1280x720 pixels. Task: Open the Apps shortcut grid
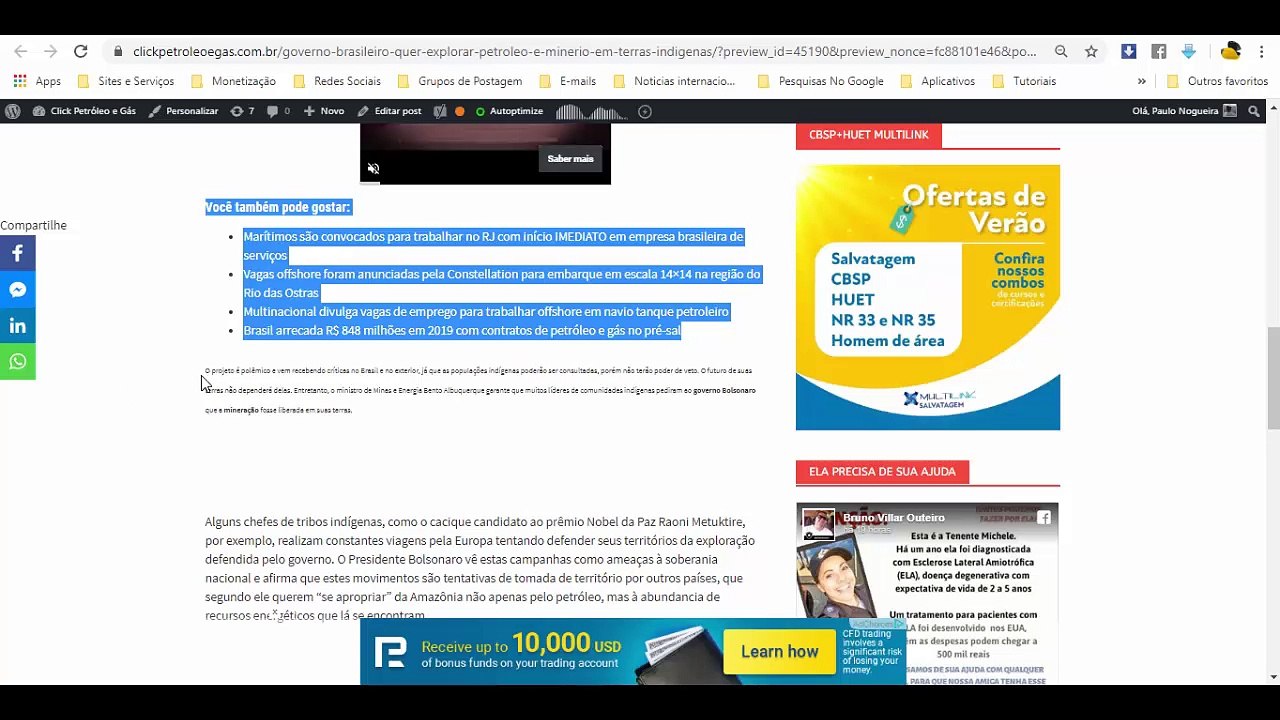click(37, 81)
